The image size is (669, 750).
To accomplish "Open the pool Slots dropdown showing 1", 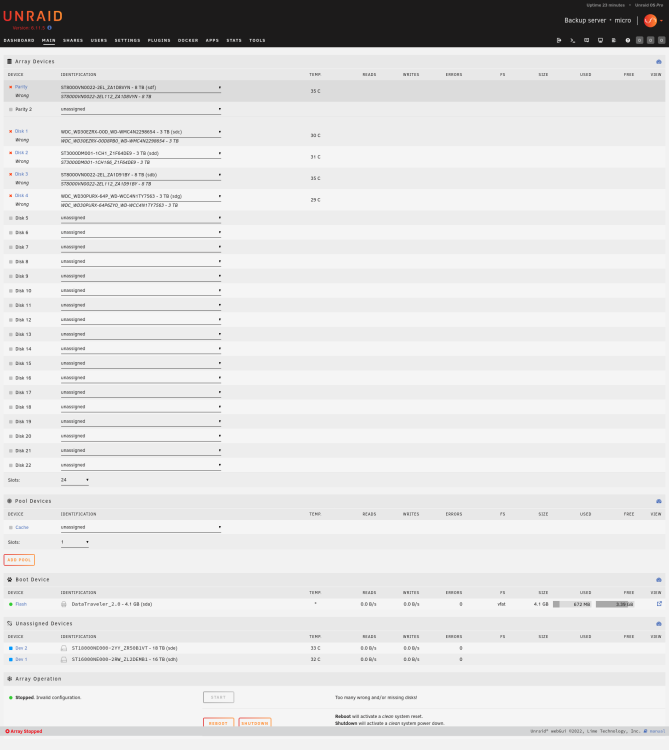I will 75,542.
